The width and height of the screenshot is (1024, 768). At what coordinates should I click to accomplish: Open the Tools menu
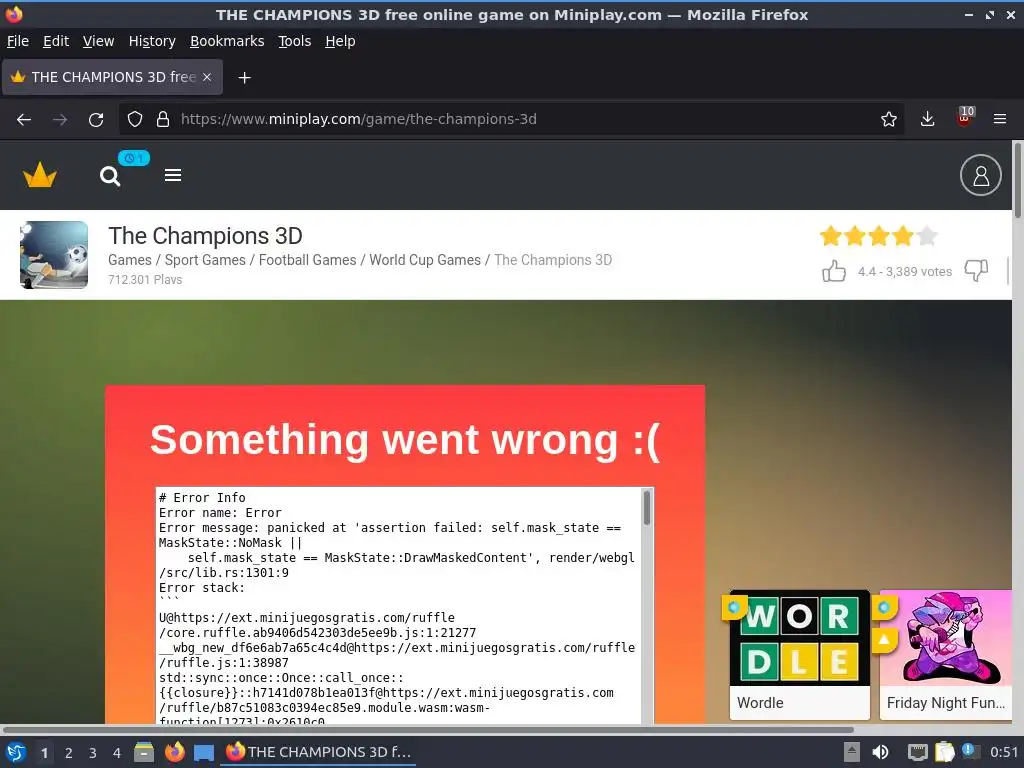(295, 41)
